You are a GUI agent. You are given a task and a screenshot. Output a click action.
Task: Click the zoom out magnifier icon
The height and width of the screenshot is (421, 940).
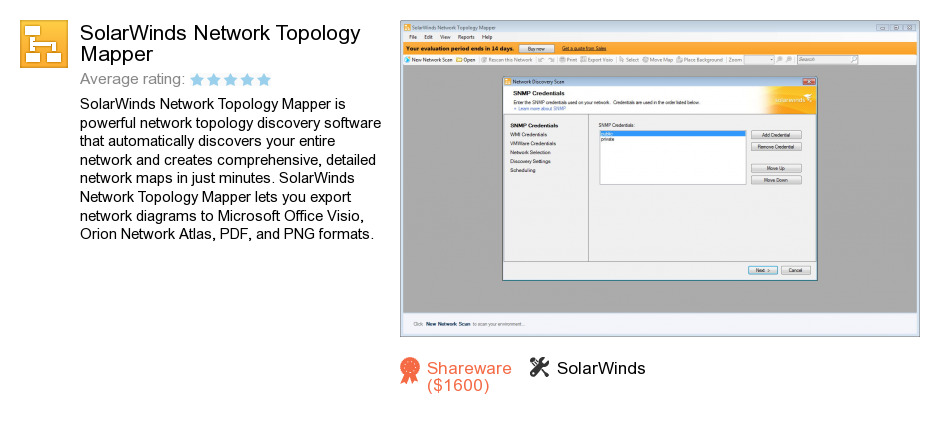pyautogui.click(x=790, y=60)
